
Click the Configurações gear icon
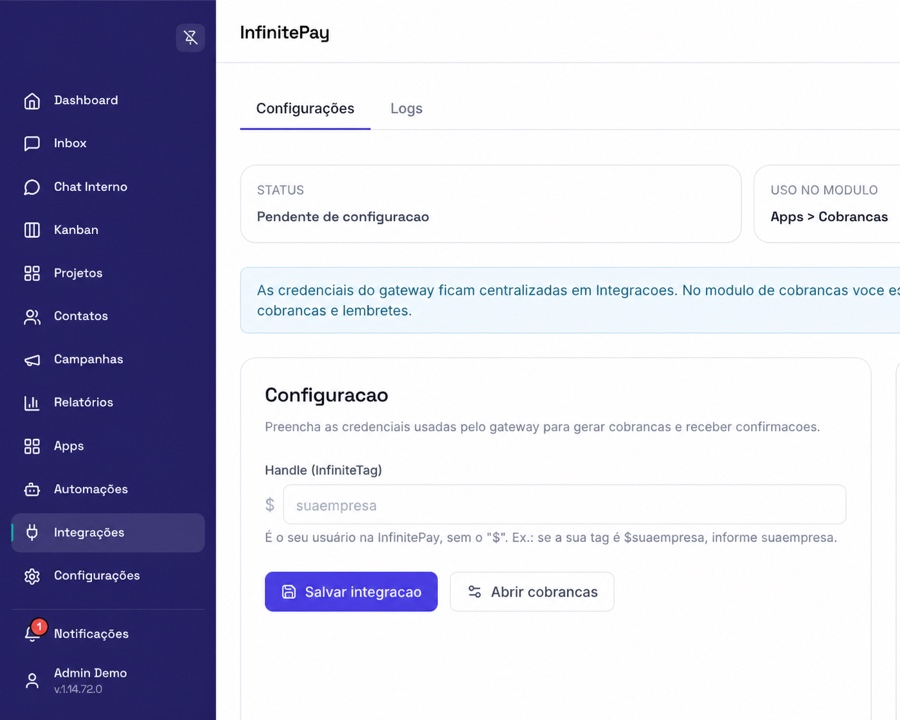click(32, 576)
